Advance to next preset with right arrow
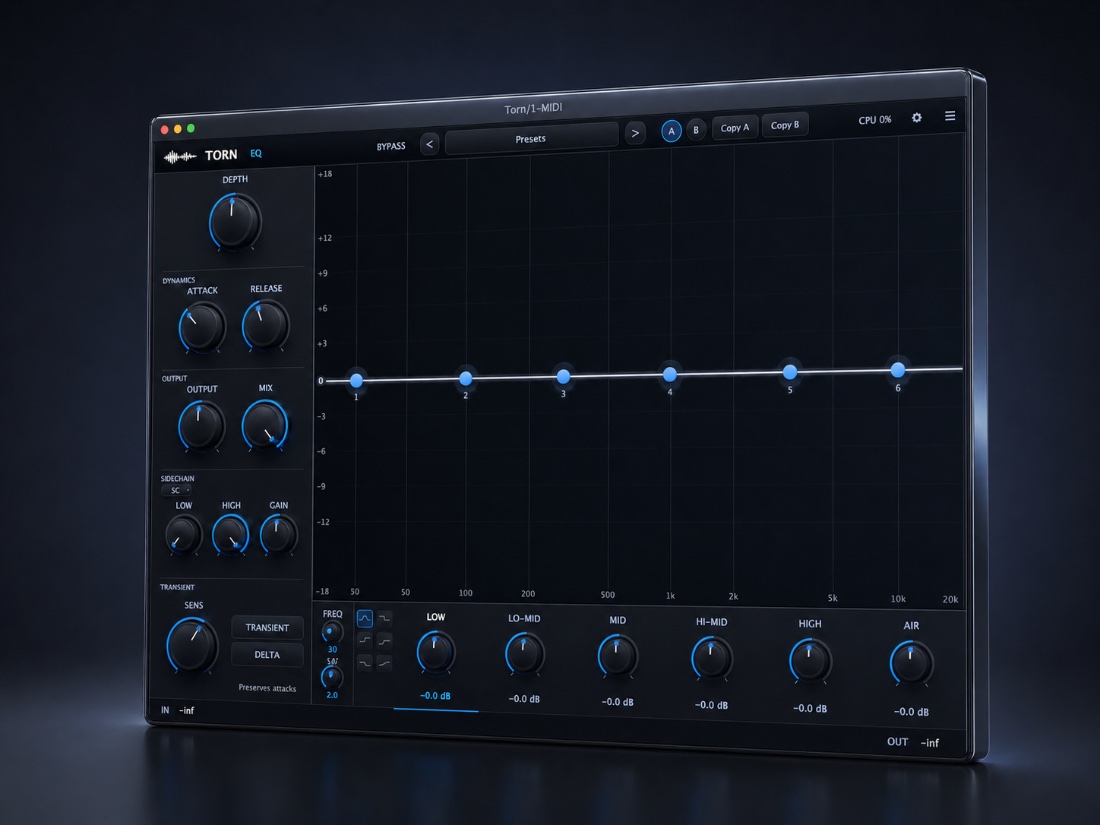Screen dimensions: 1100x825 [635, 133]
